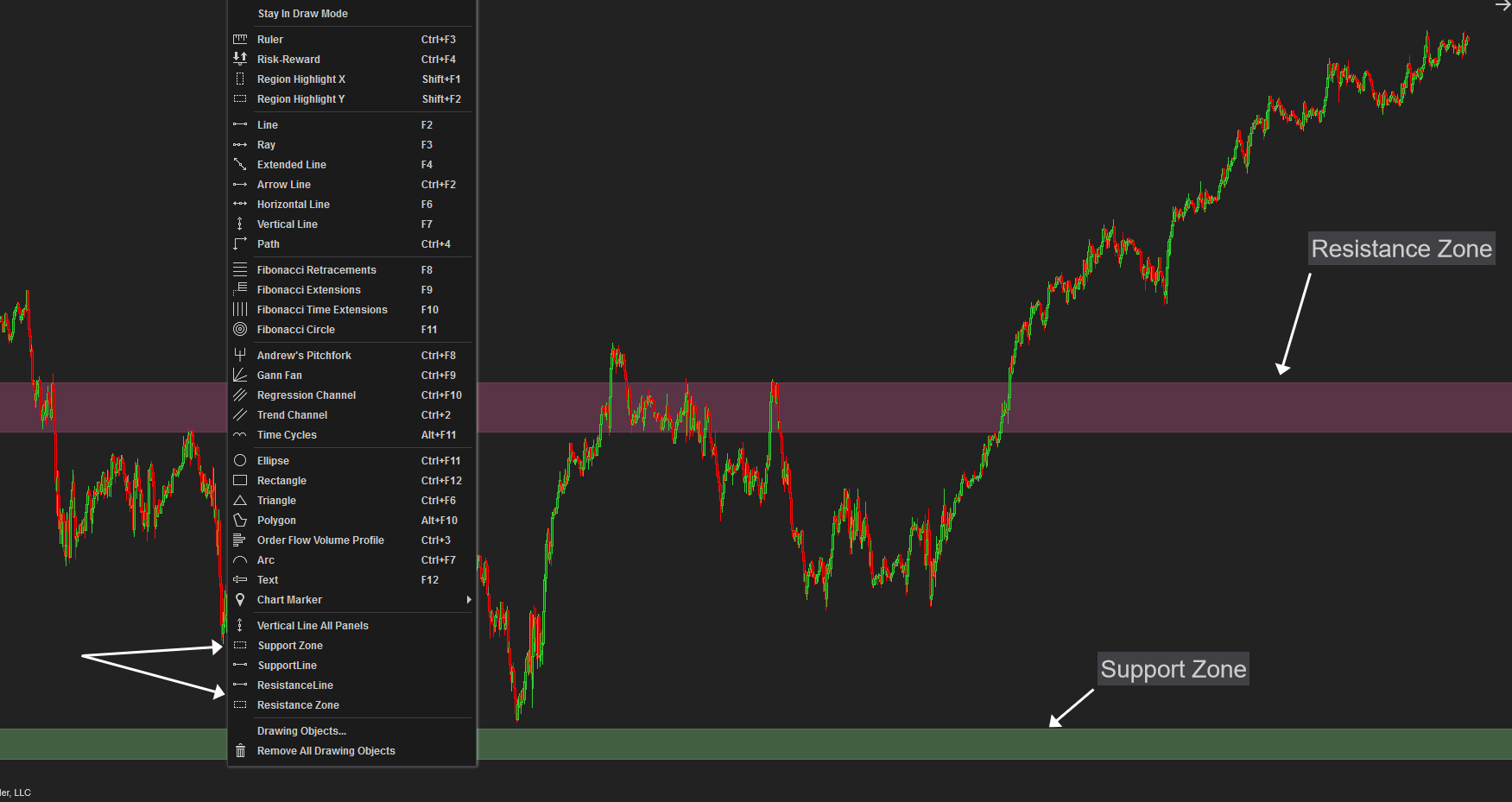1512x802 pixels.
Task: Choose the Fibonacci Circle icon
Action: 240,330
